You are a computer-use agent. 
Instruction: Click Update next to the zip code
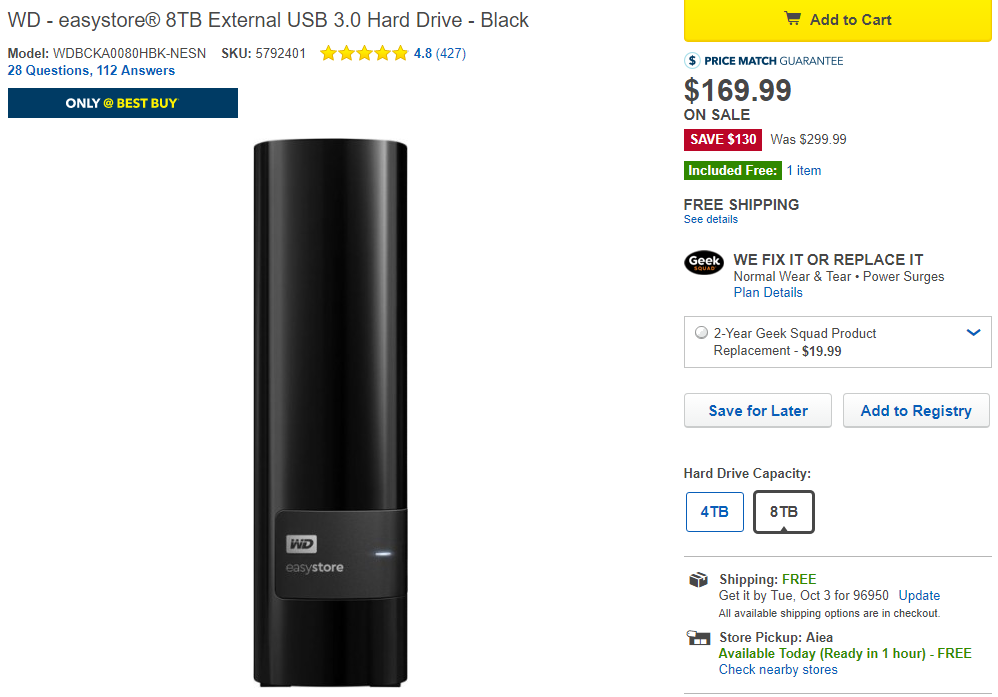click(x=919, y=595)
